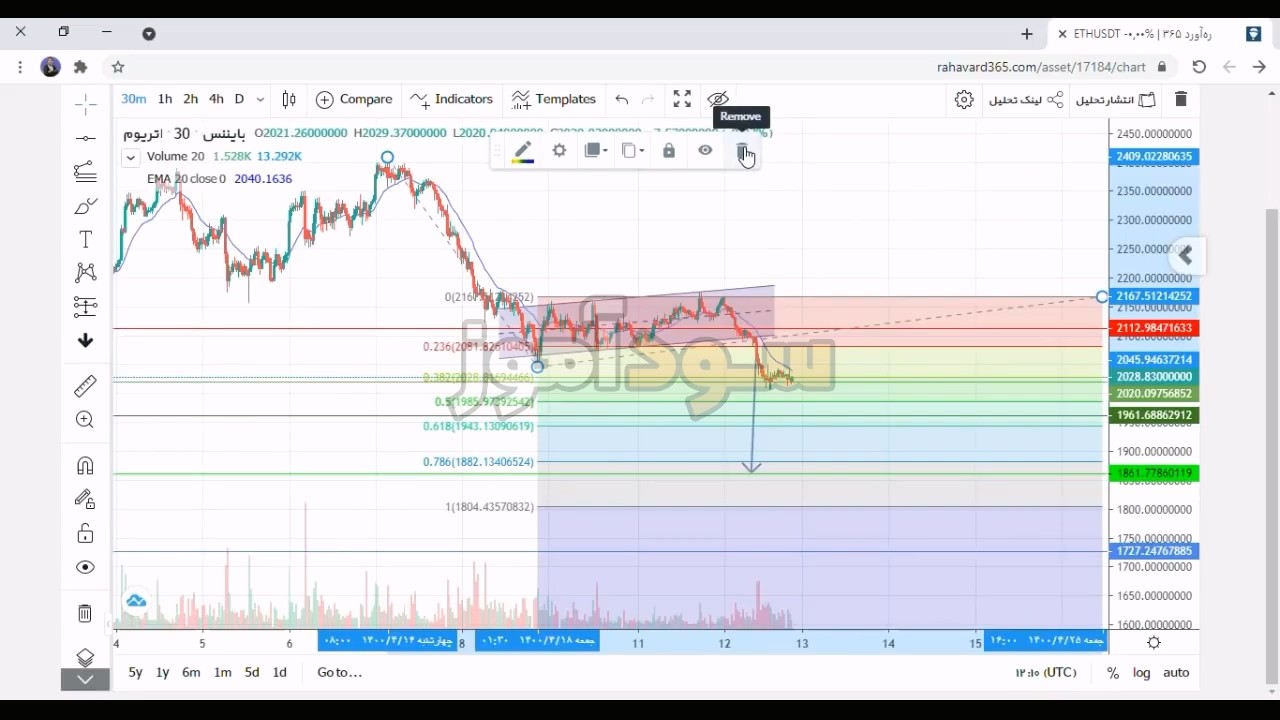Toggle log scale mode
This screenshot has height=720, width=1280.
(x=1142, y=673)
